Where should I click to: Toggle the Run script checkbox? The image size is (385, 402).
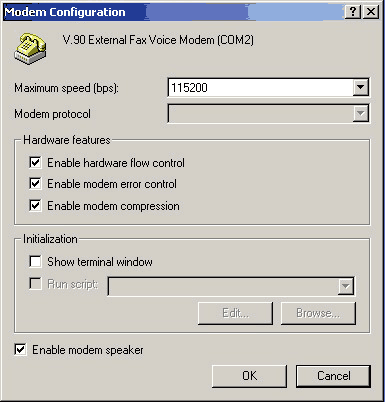point(35,284)
